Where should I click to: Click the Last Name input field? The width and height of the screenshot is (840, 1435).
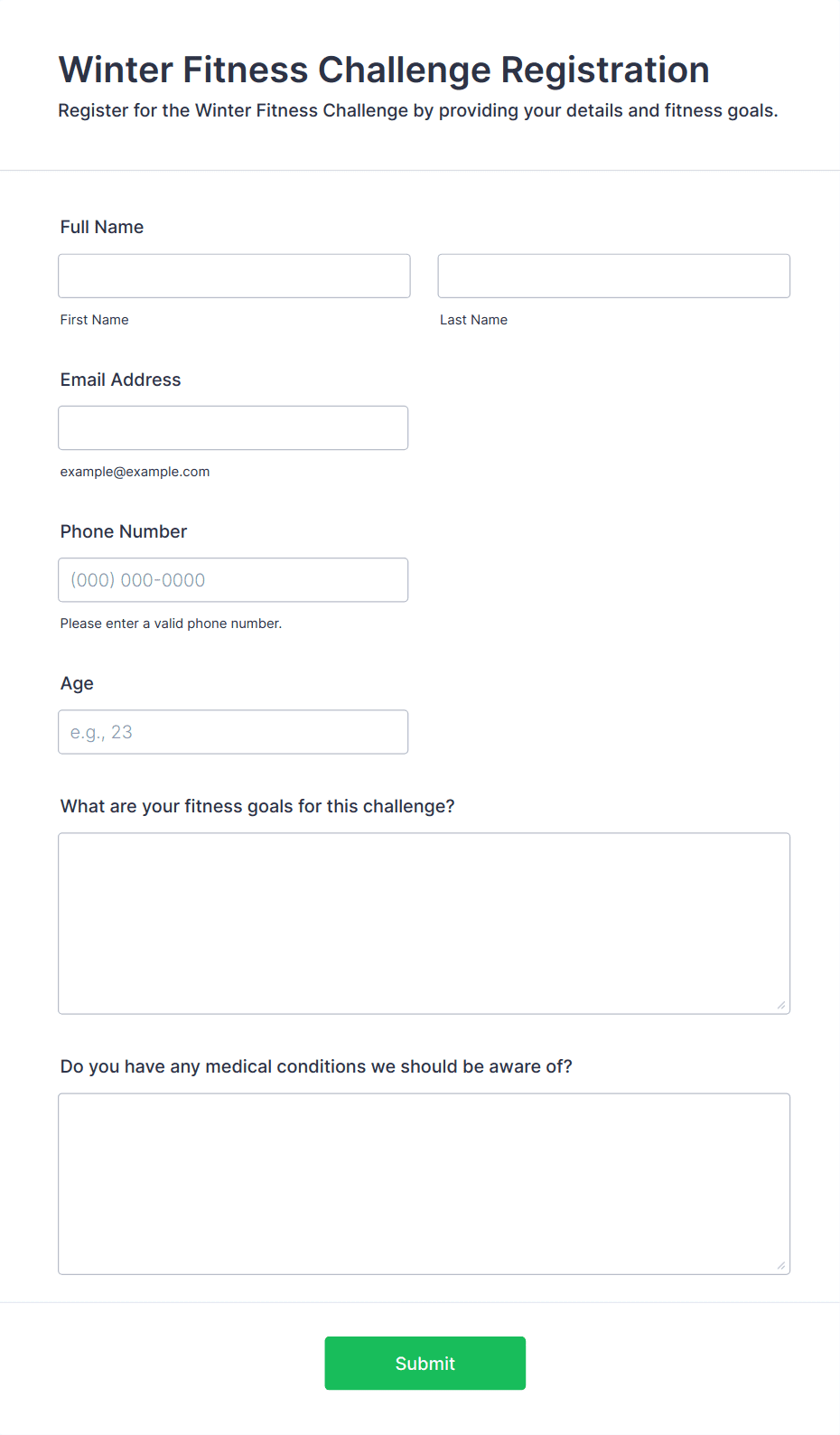613,276
